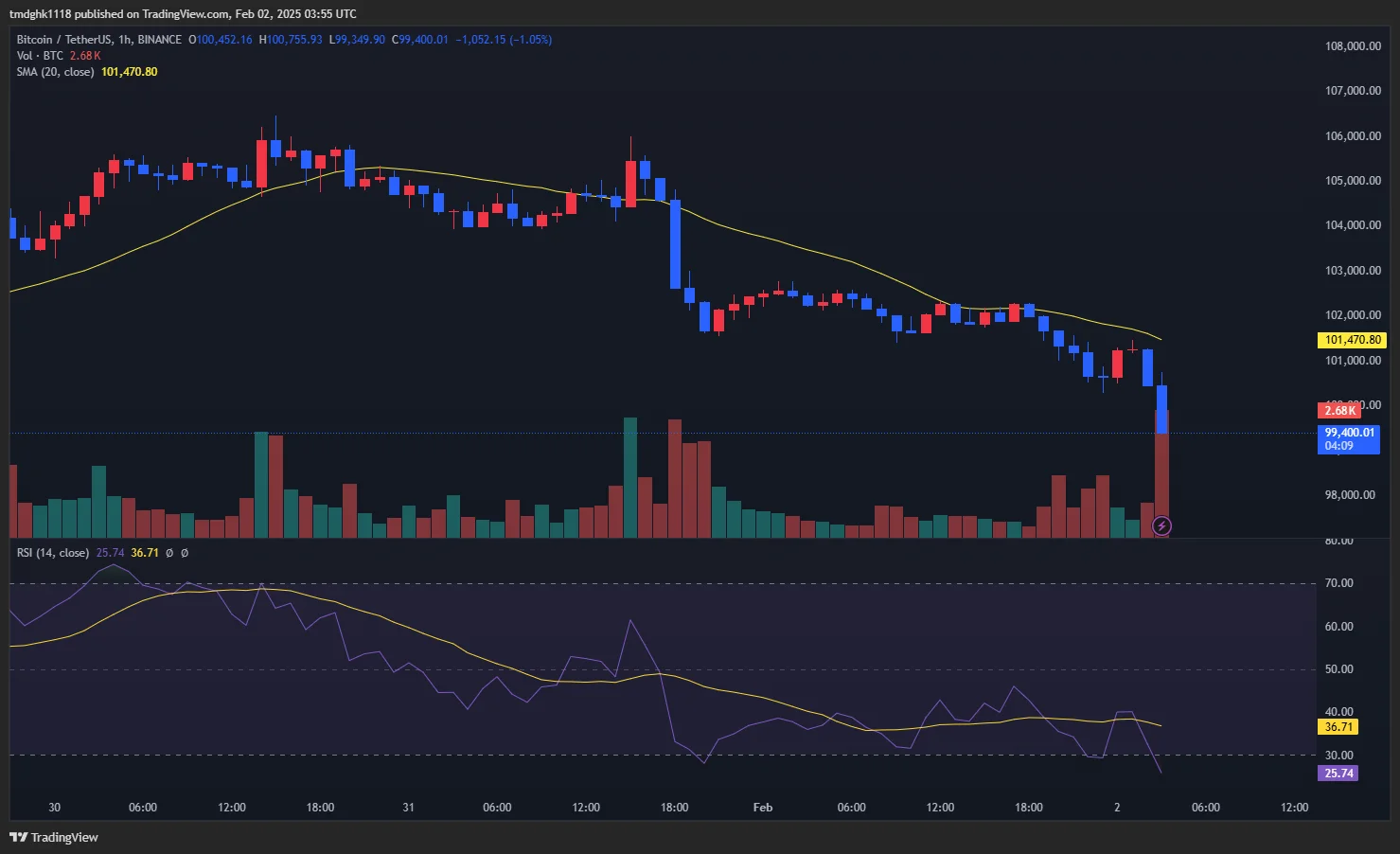Click the purple lightning bolt event icon
The height and width of the screenshot is (854, 1400).
pyautogui.click(x=1161, y=525)
